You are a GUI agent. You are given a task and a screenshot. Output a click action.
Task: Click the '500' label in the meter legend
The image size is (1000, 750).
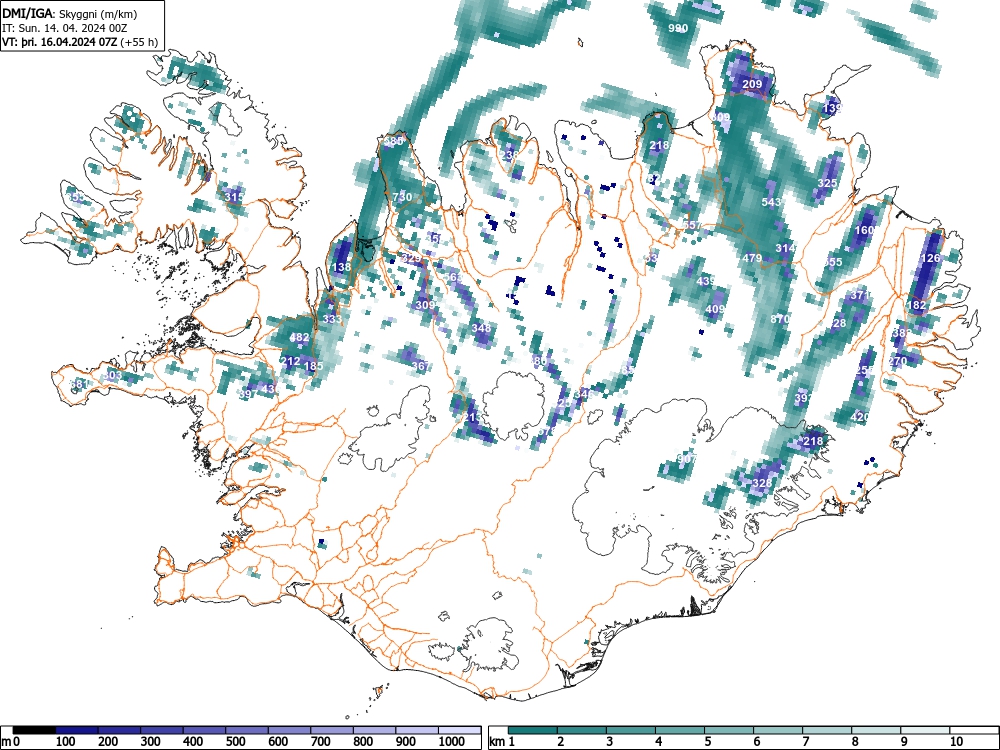pos(235,742)
